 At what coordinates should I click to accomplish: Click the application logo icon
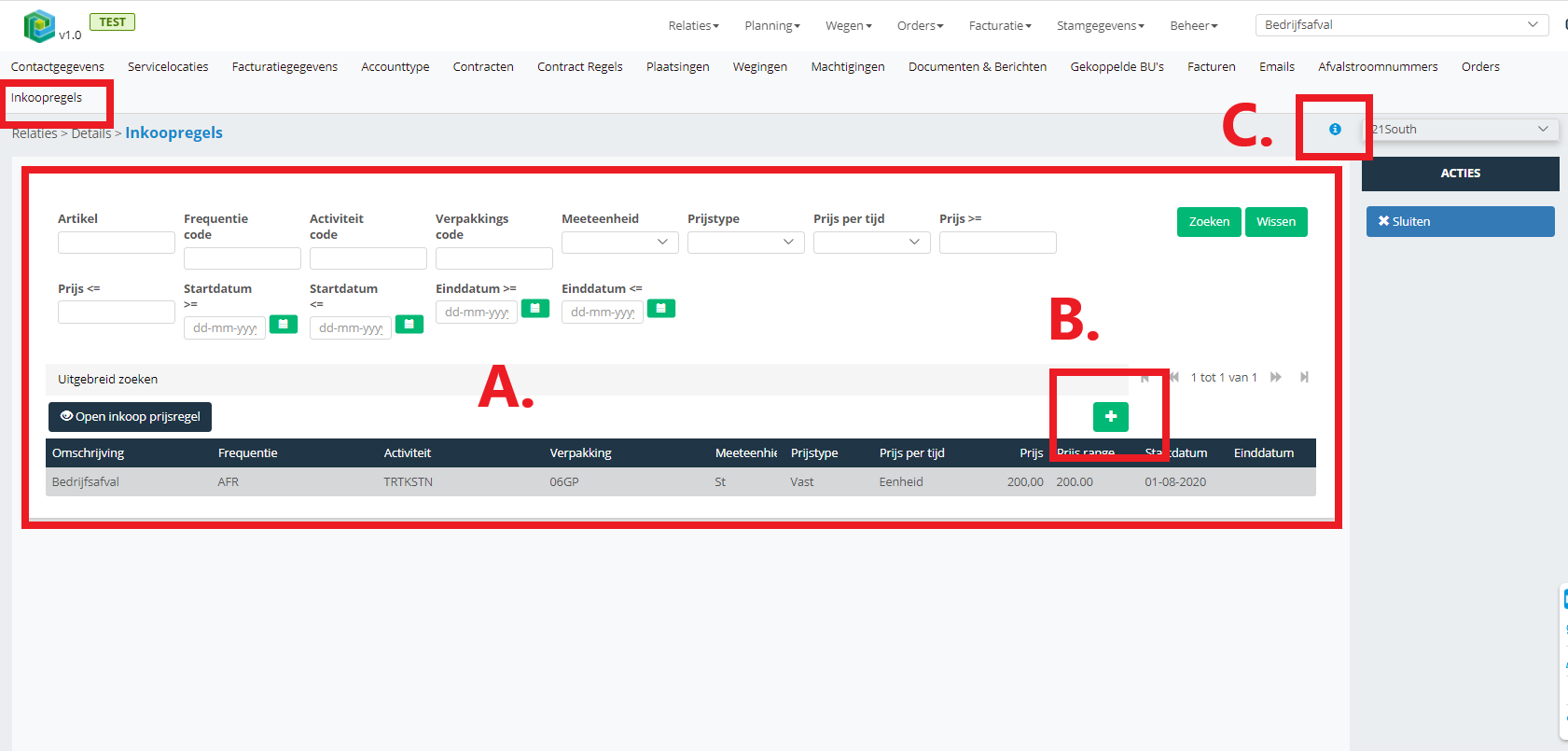click(x=39, y=26)
